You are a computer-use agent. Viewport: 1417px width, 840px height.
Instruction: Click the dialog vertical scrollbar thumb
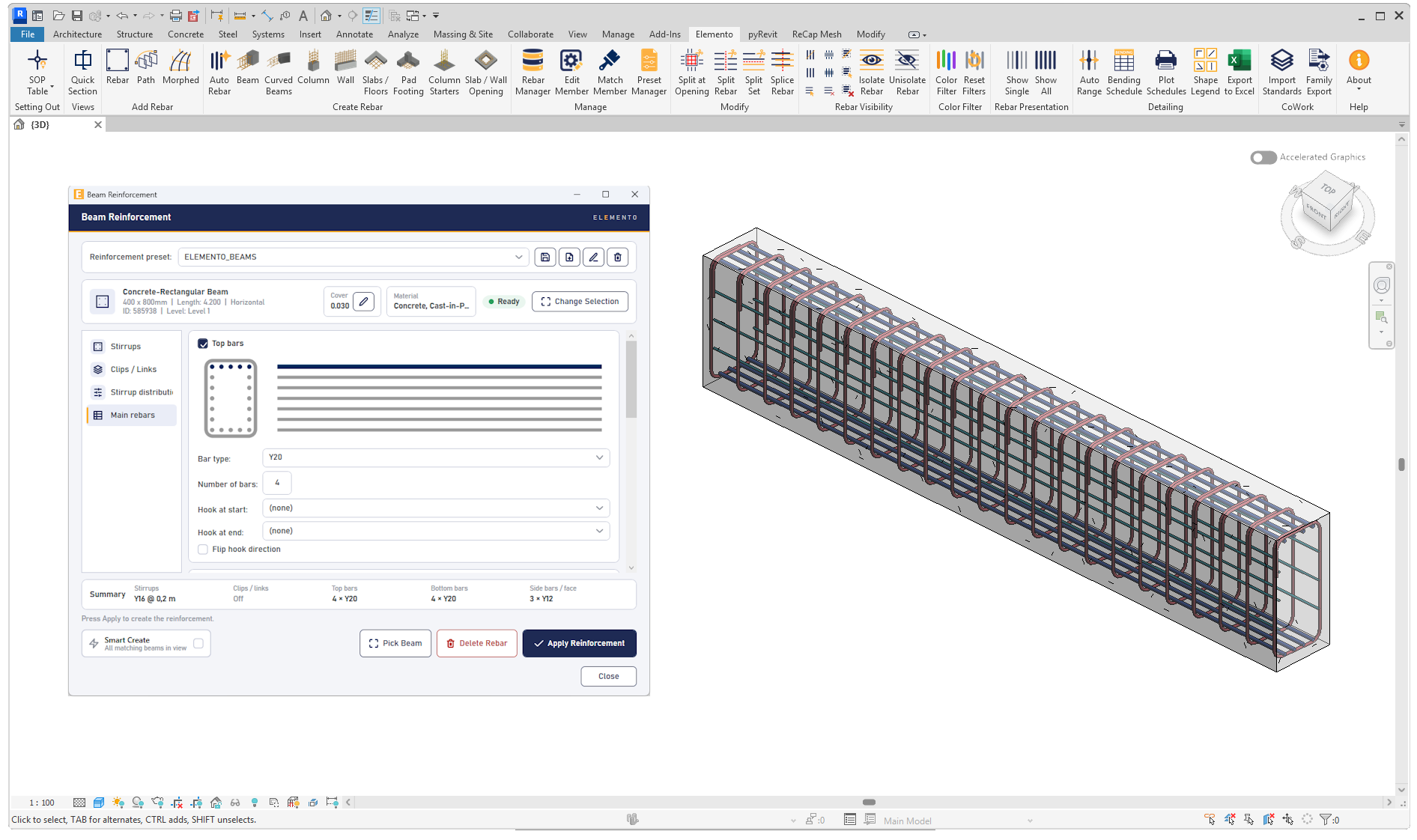(631, 380)
